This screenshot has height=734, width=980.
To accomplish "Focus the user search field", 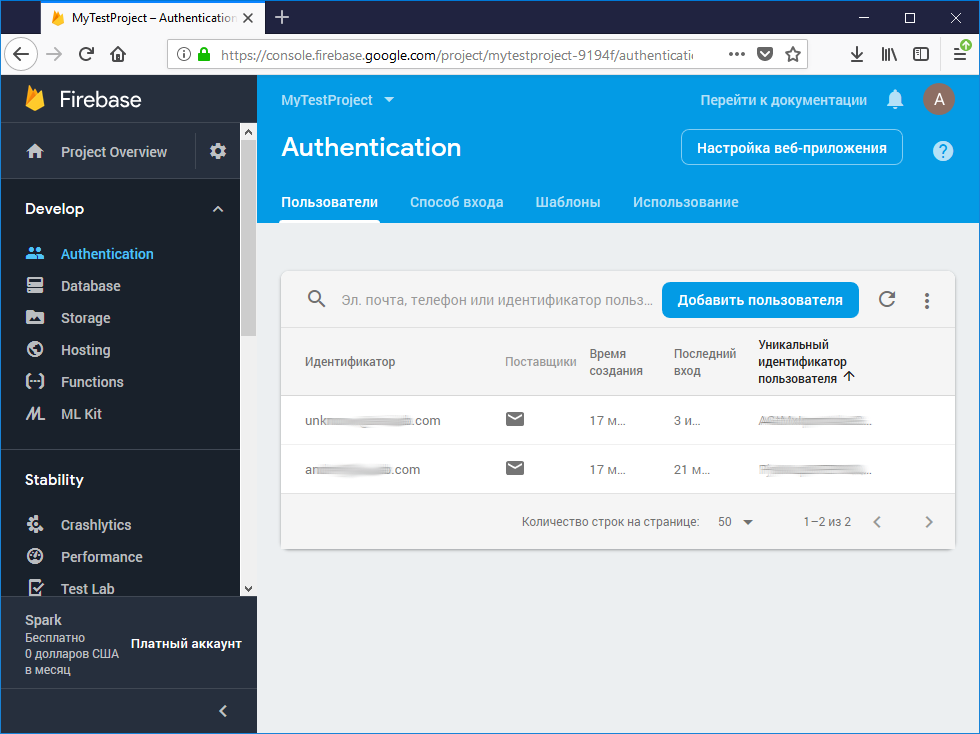I will [x=495, y=300].
